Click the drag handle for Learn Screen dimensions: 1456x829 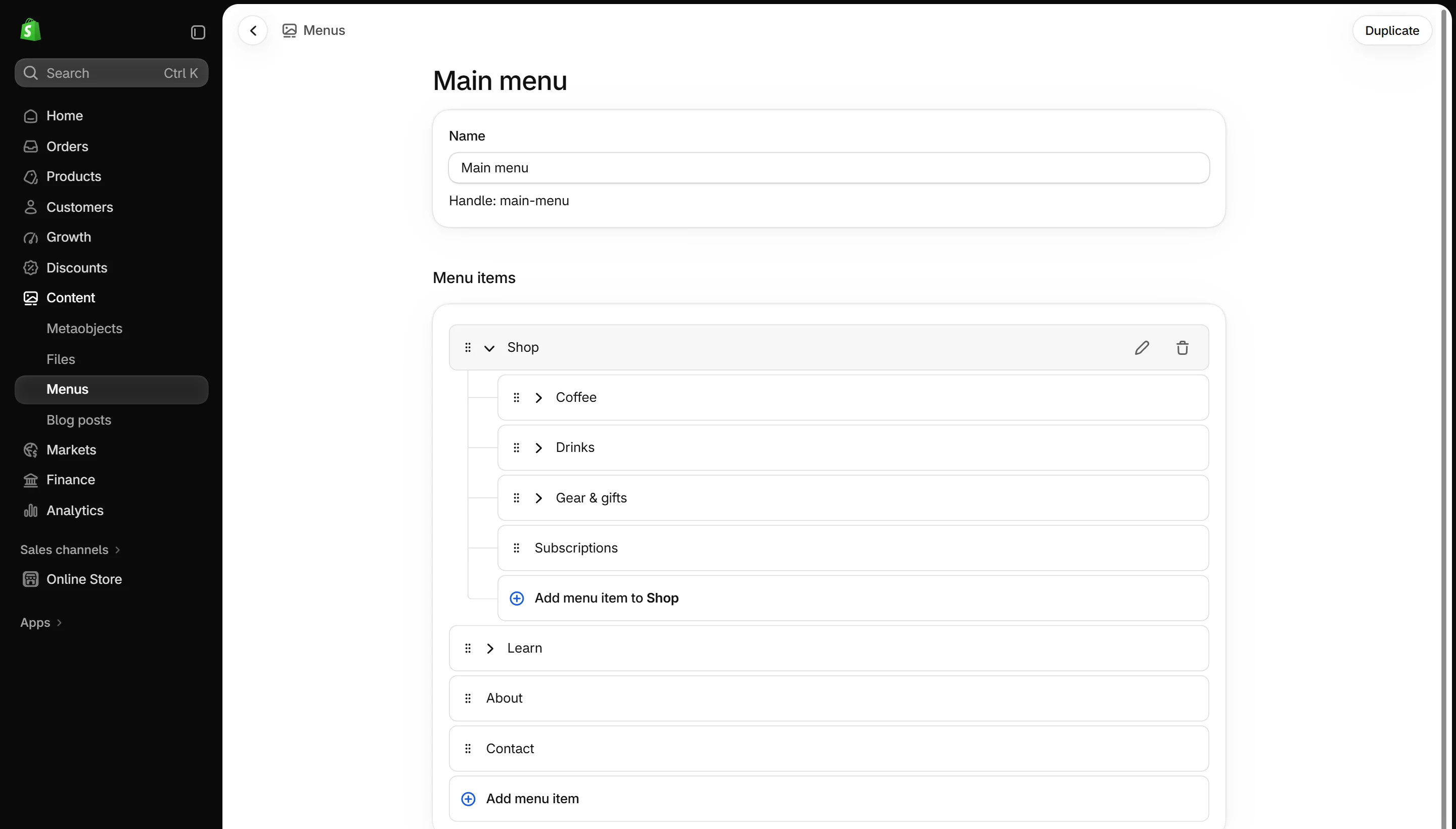coord(468,648)
